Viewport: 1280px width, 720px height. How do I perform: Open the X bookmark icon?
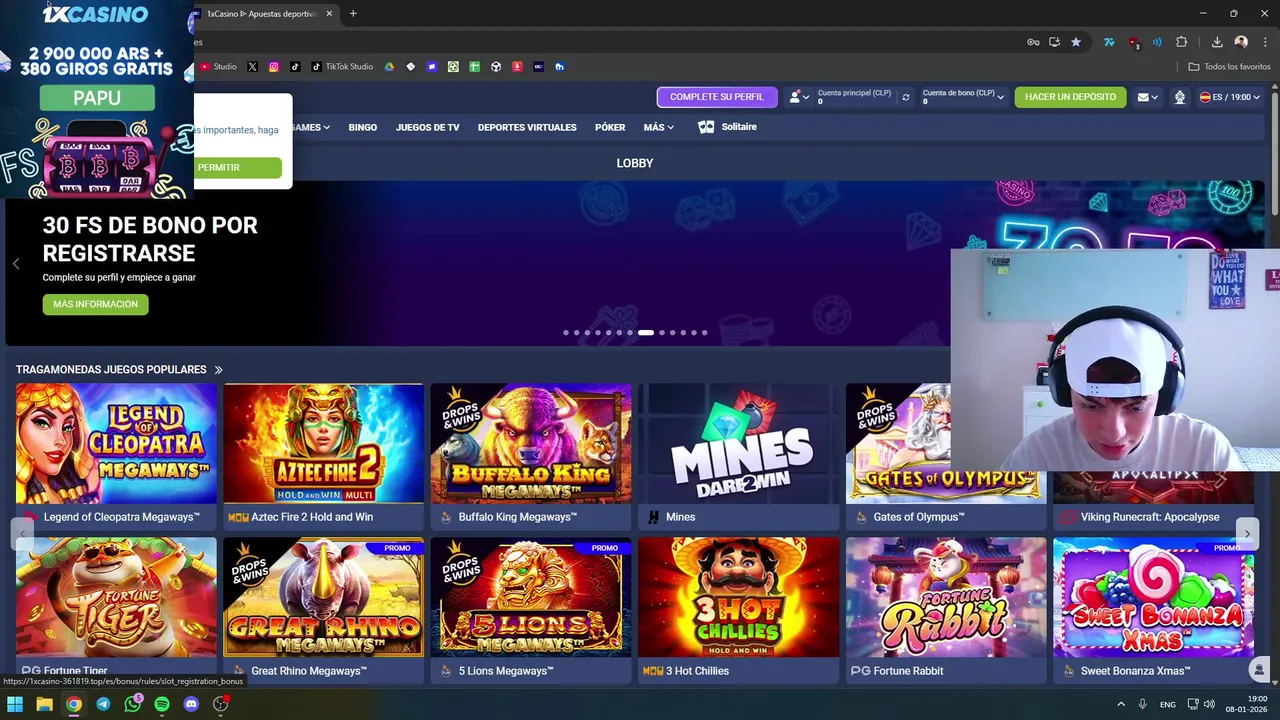252,67
